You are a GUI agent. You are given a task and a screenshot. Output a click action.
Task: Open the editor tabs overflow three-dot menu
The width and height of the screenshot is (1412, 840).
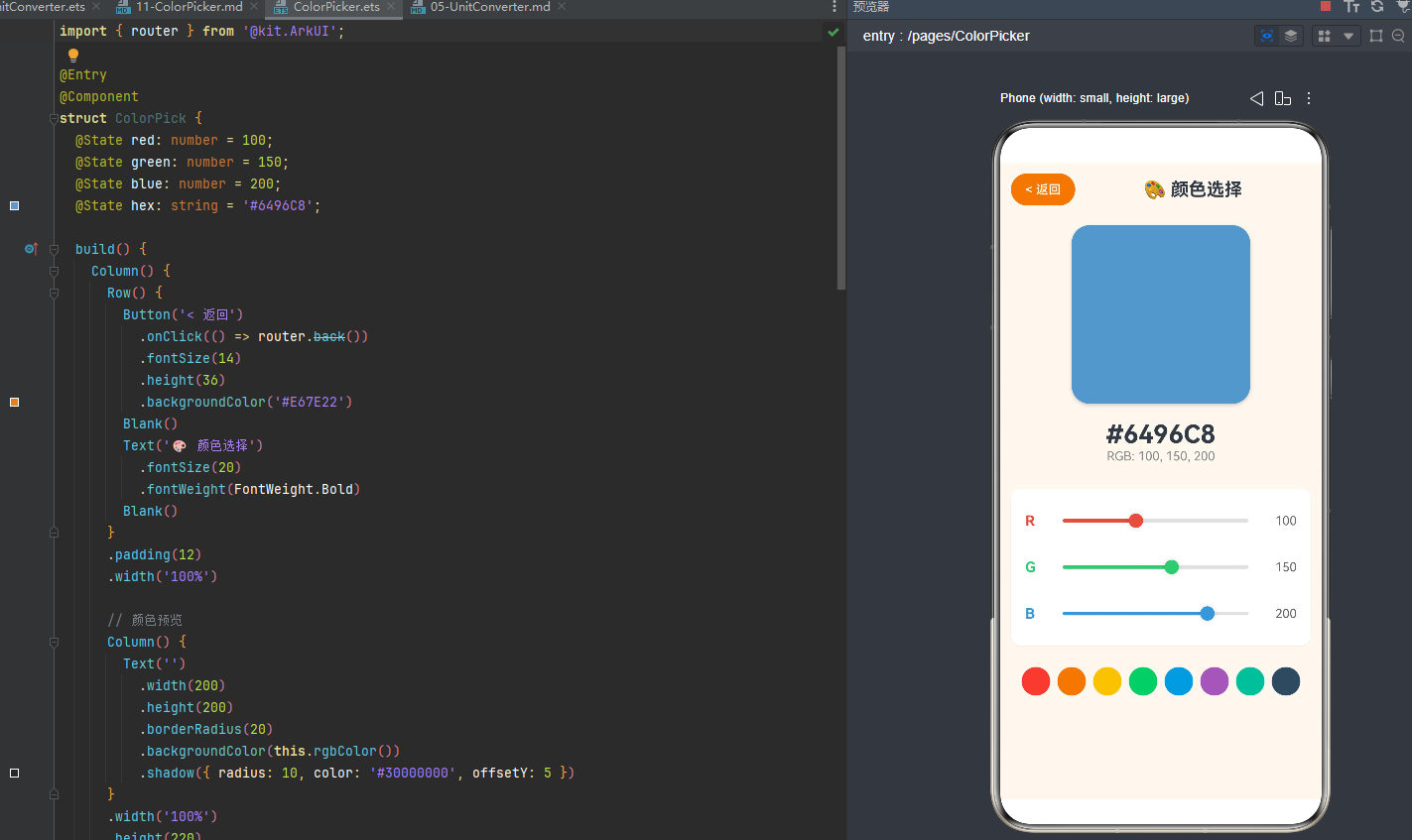coord(834,7)
